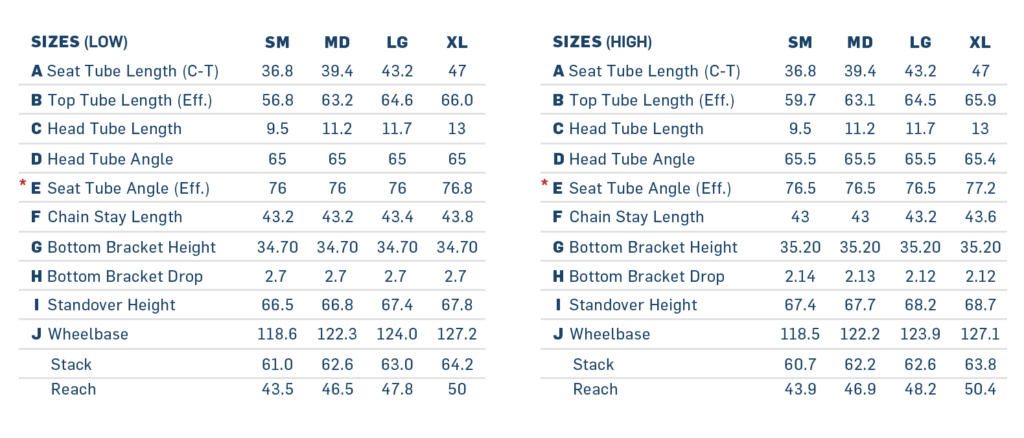
Task: Select the 50.4 reach value
Action: 980,389
